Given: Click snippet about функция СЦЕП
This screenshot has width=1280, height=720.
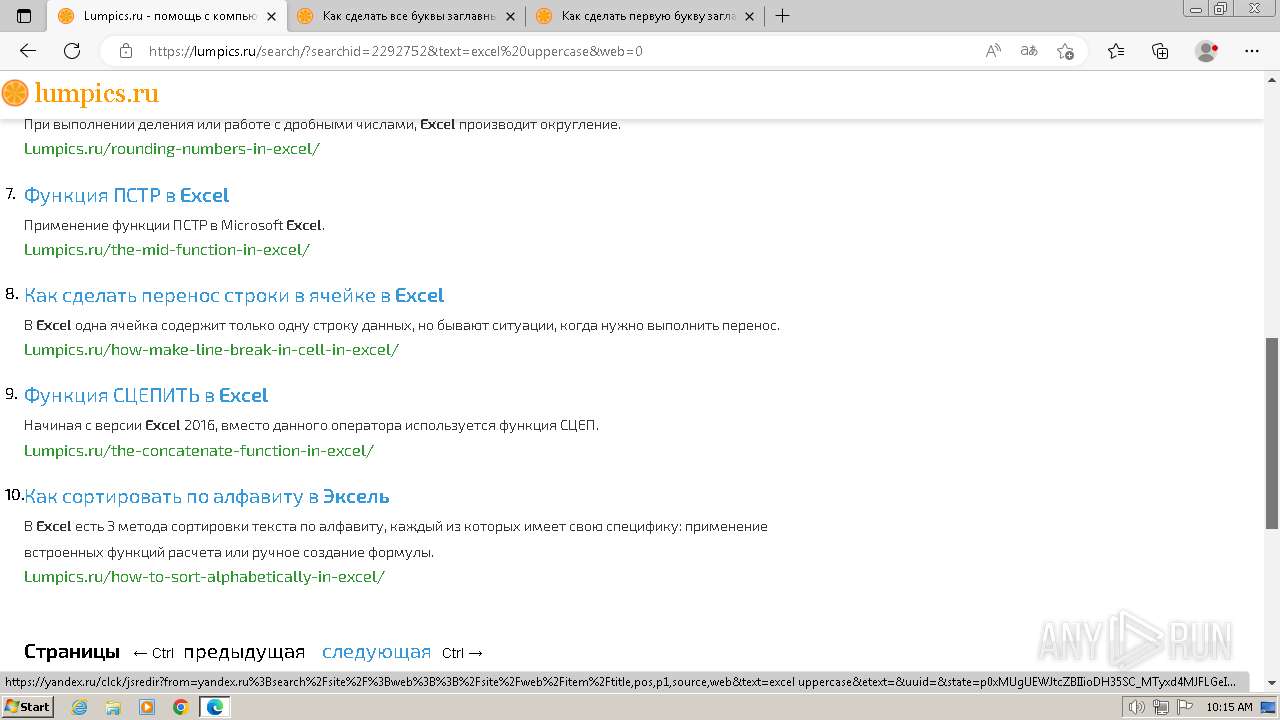Looking at the screenshot, I should click(x=311, y=425).
